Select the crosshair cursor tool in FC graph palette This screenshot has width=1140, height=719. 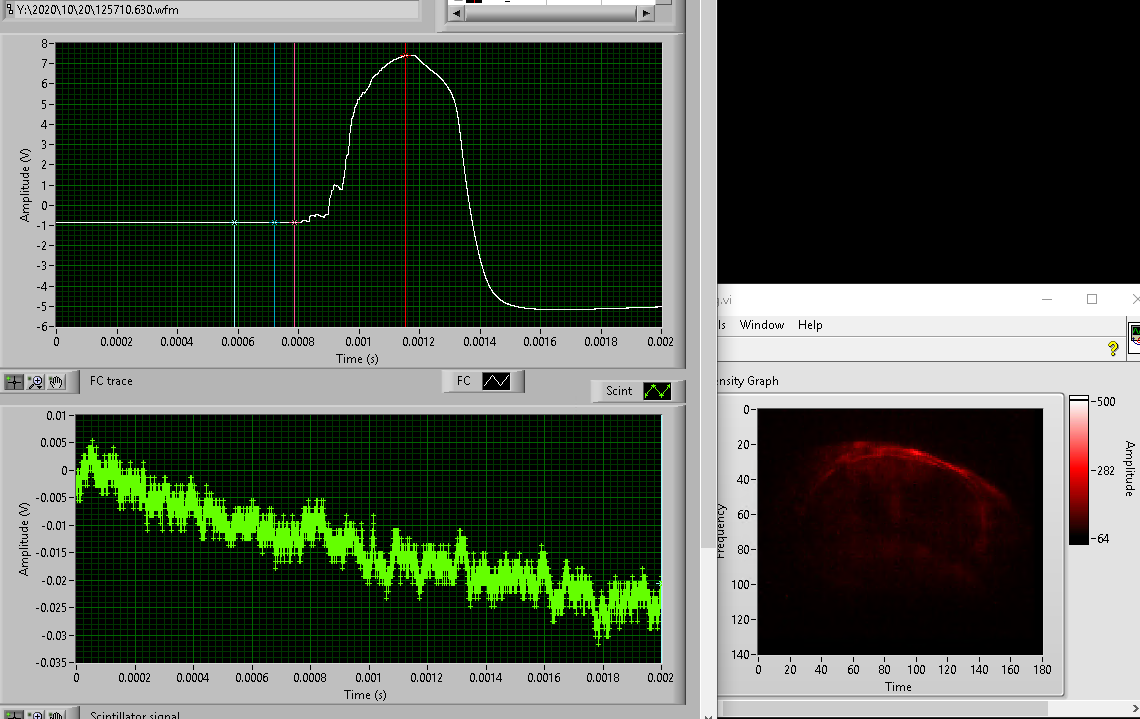(x=15, y=381)
